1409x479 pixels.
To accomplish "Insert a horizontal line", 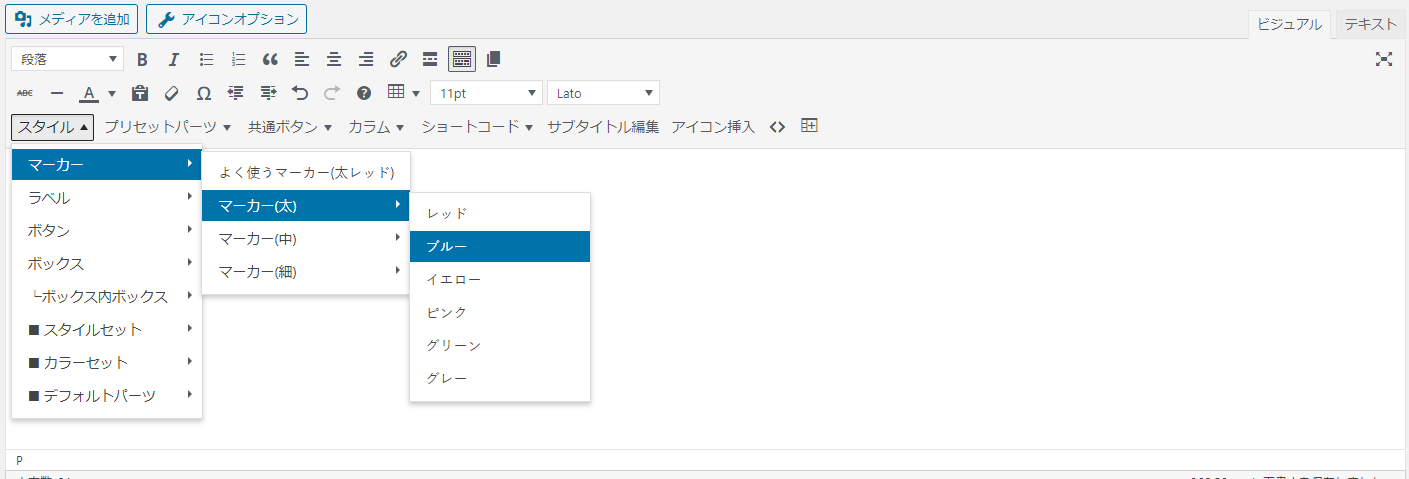I will pyautogui.click(x=57, y=93).
